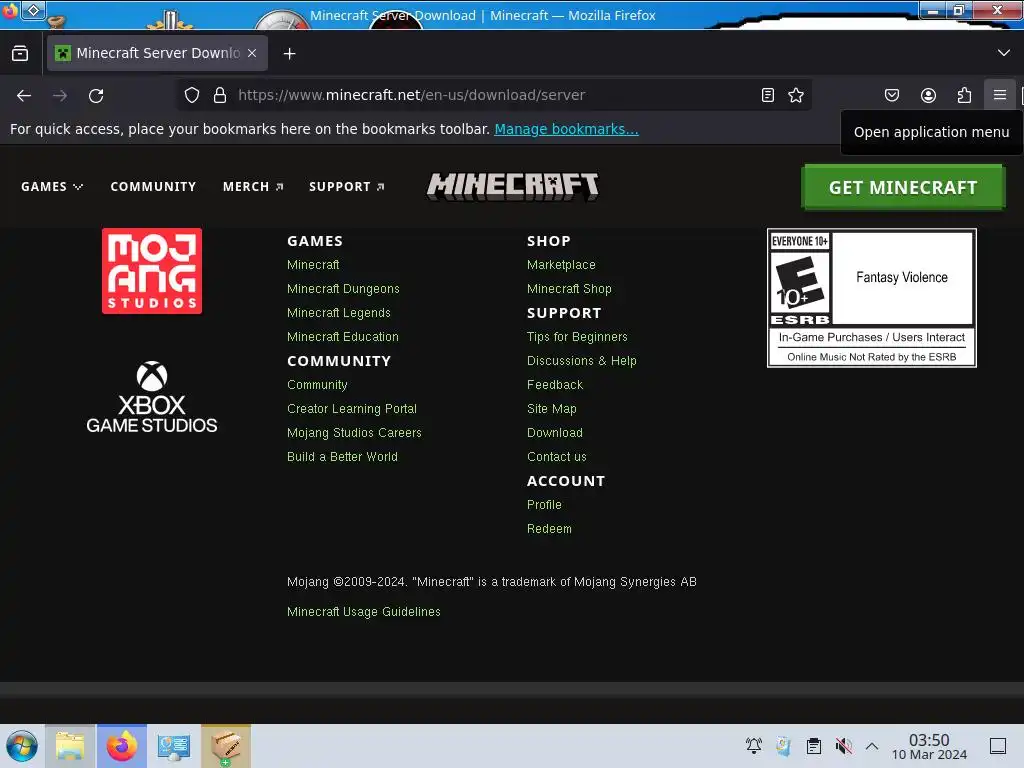Open Profile link under Account
This screenshot has height=768, width=1024.
click(x=544, y=505)
